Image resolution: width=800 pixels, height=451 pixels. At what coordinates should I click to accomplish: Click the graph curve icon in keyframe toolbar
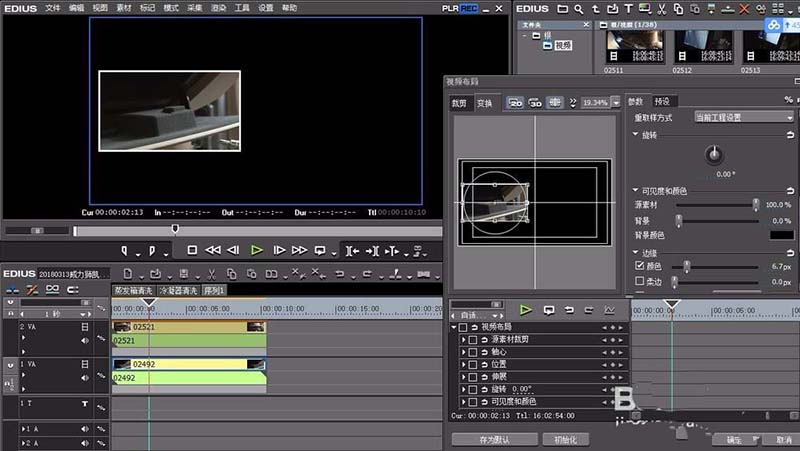pos(609,310)
